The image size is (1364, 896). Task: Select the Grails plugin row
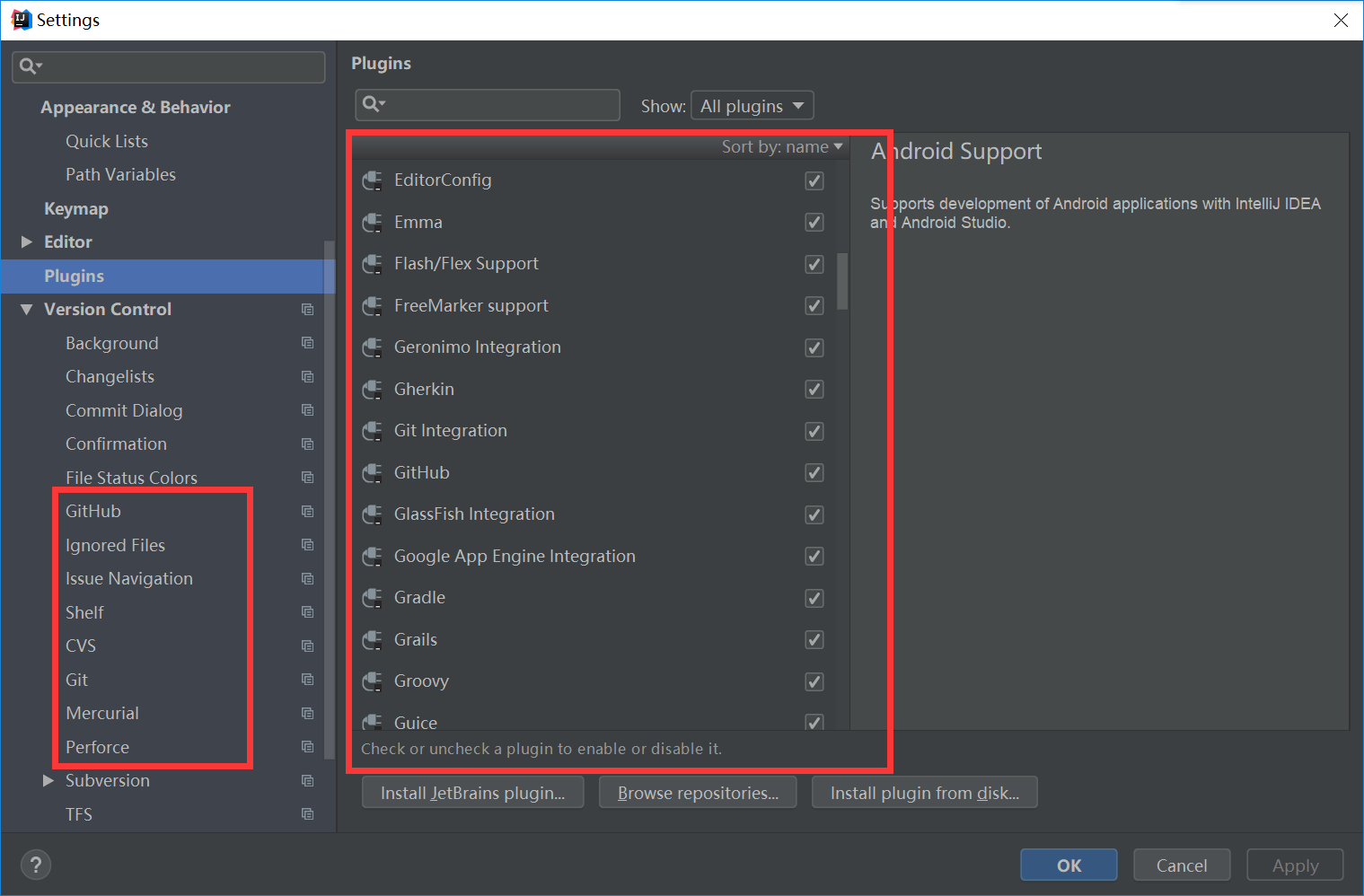coord(594,640)
